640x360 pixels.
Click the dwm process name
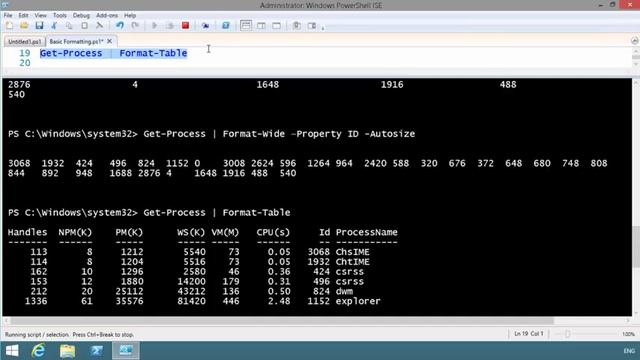click(344, 291)
